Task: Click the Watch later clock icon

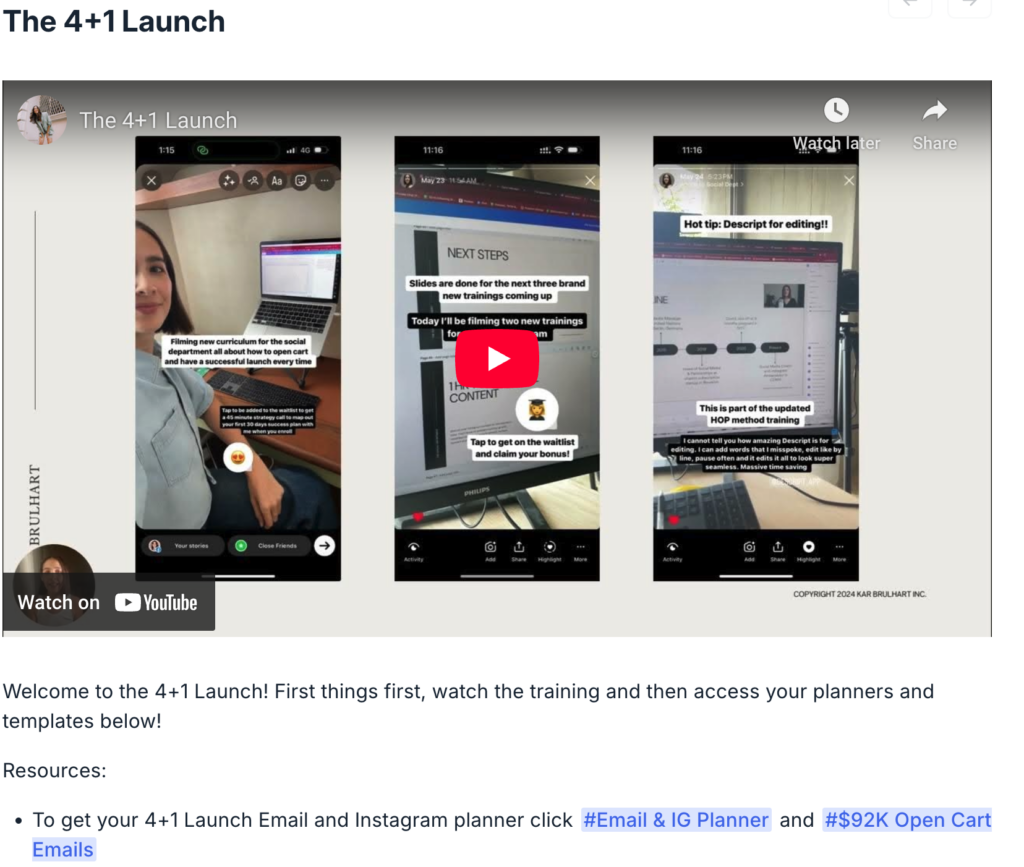Action: click(836, 110)
